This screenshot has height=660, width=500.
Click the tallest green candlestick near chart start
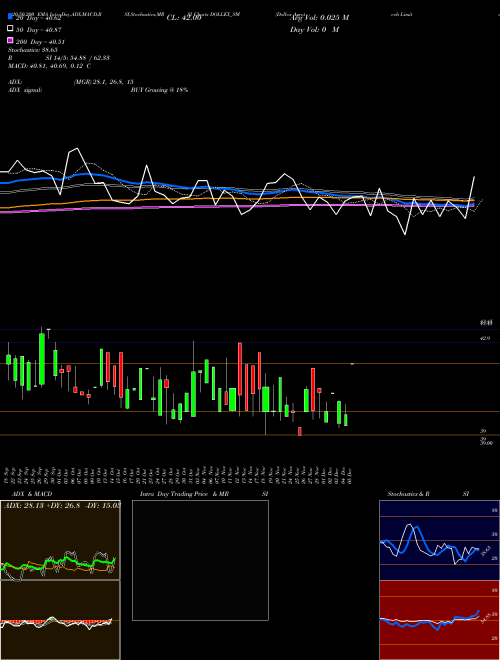tap(42, 359)
